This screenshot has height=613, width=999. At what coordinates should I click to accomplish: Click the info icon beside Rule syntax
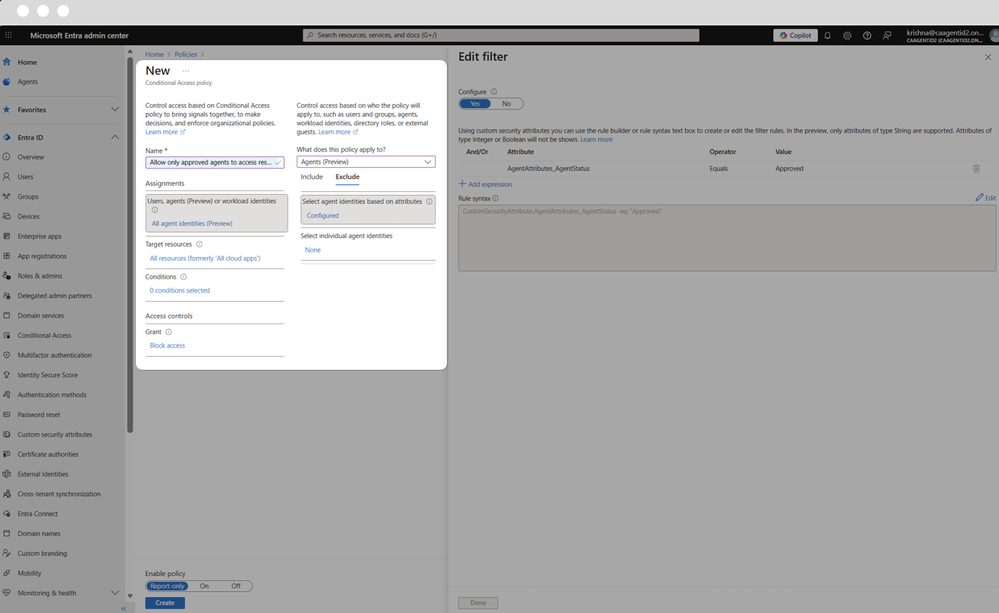pos(495,198)
